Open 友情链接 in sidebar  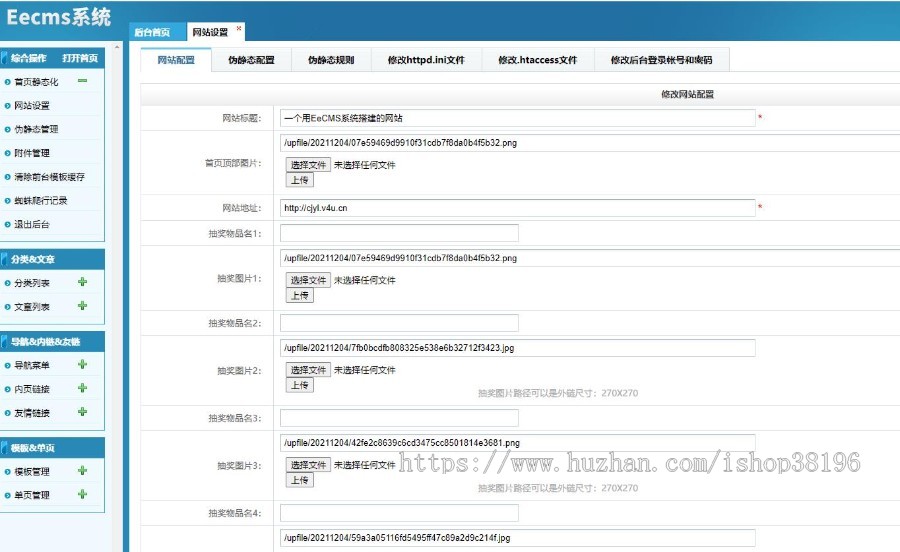pos(32,413)
